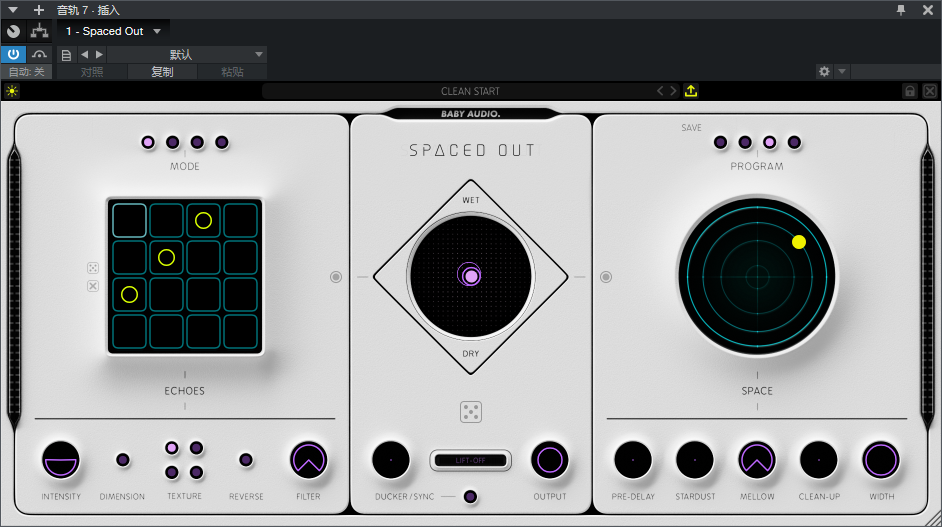Click the 对照 compare button
This screenshot has height=527, width=942.
coord(92,72)
